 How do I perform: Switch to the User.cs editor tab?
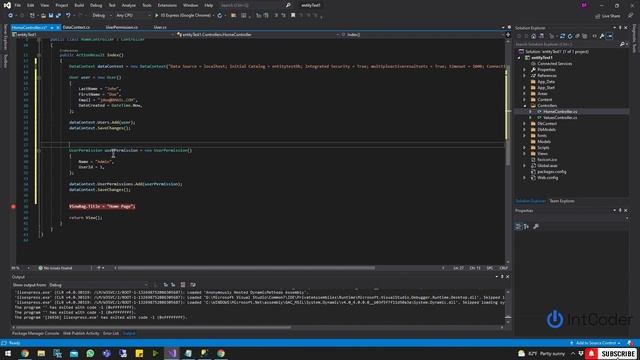160,27
